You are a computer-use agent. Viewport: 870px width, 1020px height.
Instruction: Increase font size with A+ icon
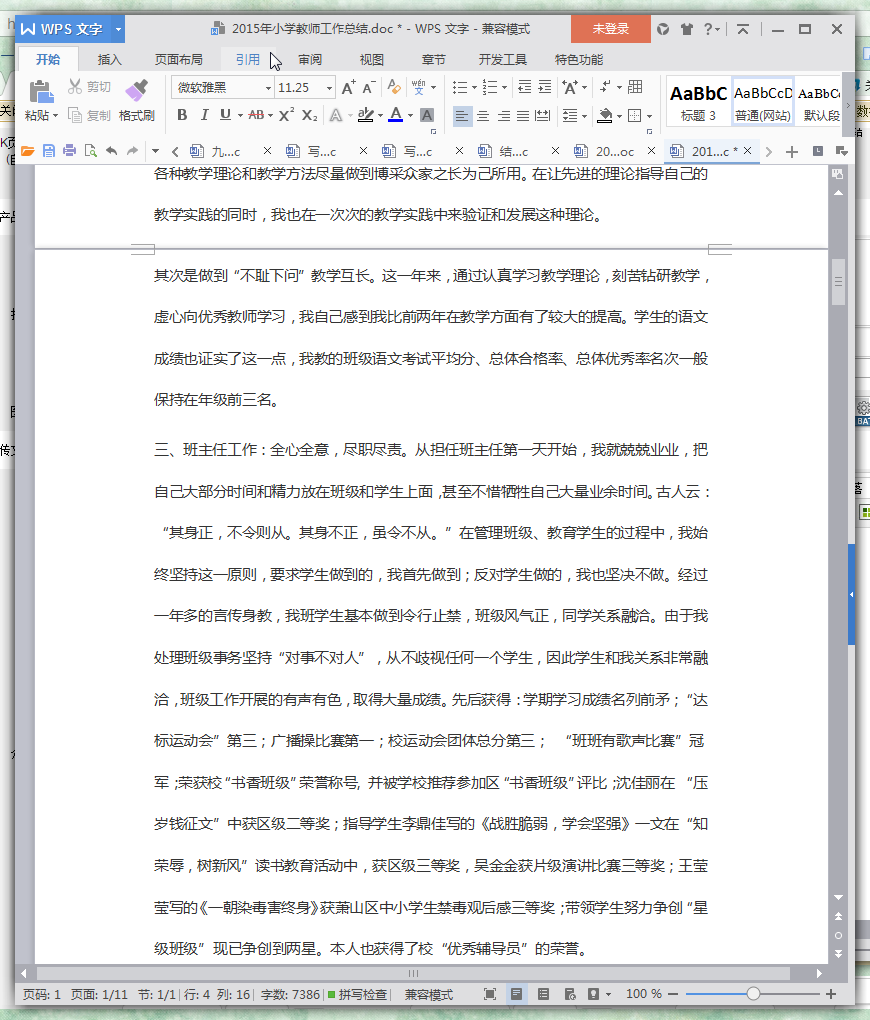point(349,87)
